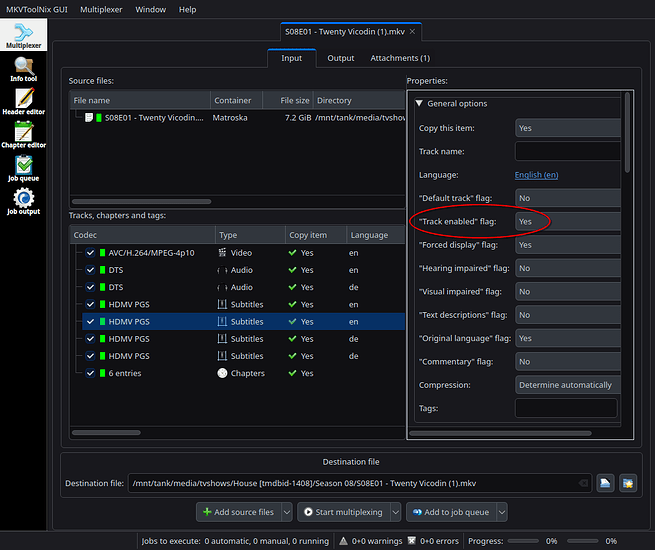Click the file icon beside S08E01 source file
The height and width of the screenshot is (550, 655).
coord(89,118)
